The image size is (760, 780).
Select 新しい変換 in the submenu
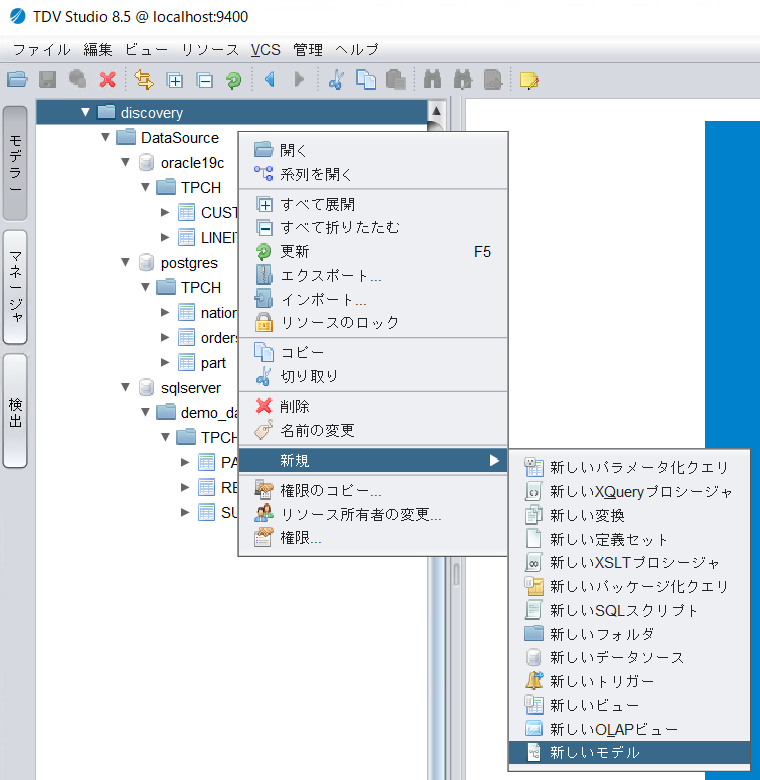(629, 515)
